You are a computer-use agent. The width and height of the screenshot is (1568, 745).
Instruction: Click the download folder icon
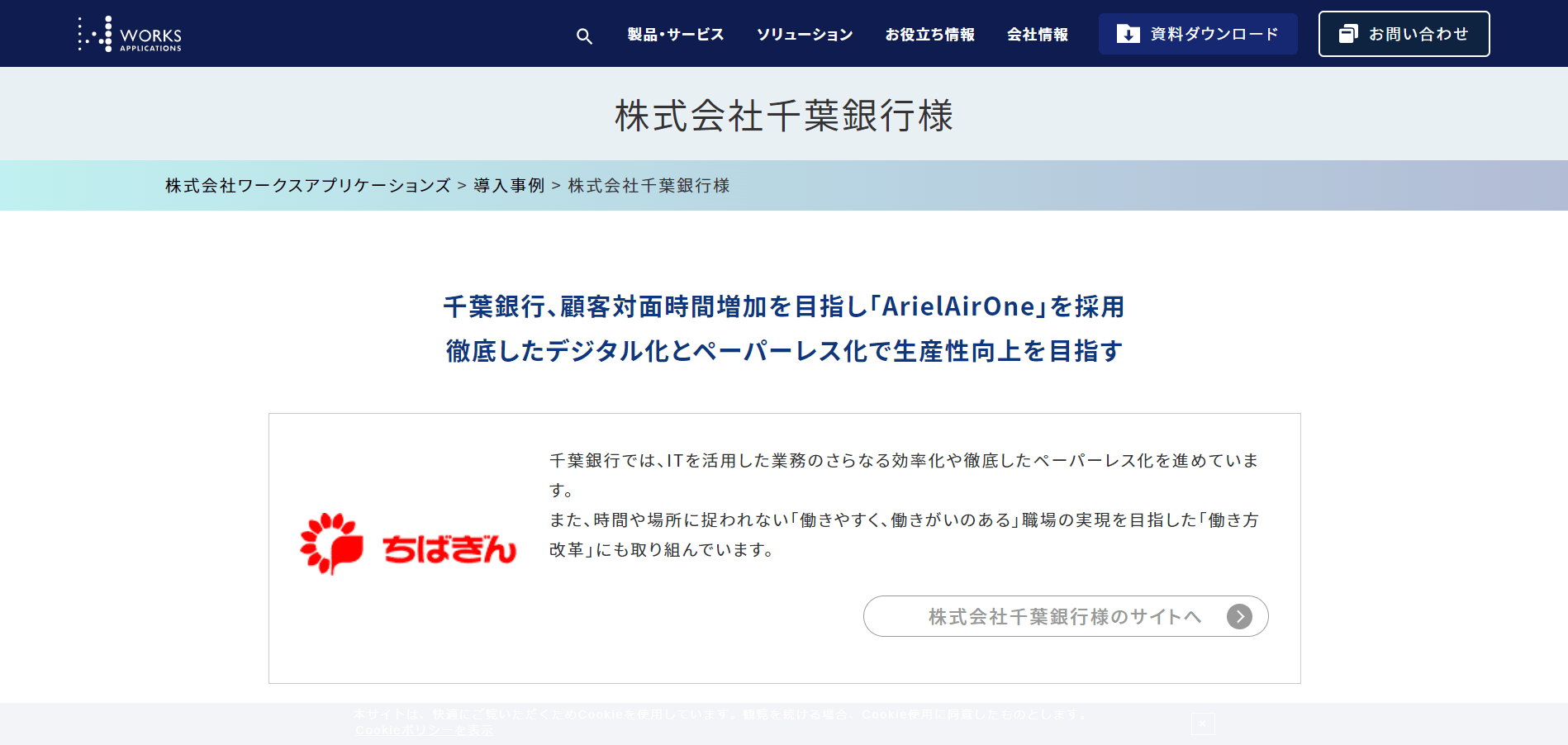point(1128,34)
